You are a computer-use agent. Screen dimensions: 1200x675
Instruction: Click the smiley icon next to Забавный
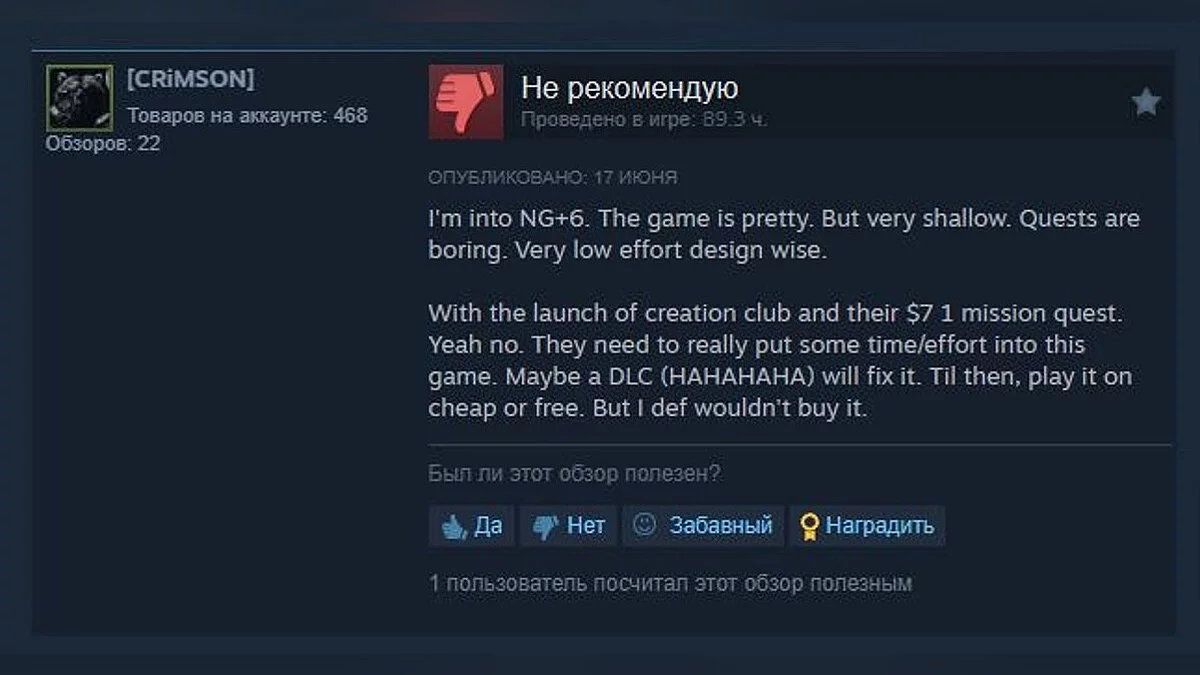pos(645,525)
